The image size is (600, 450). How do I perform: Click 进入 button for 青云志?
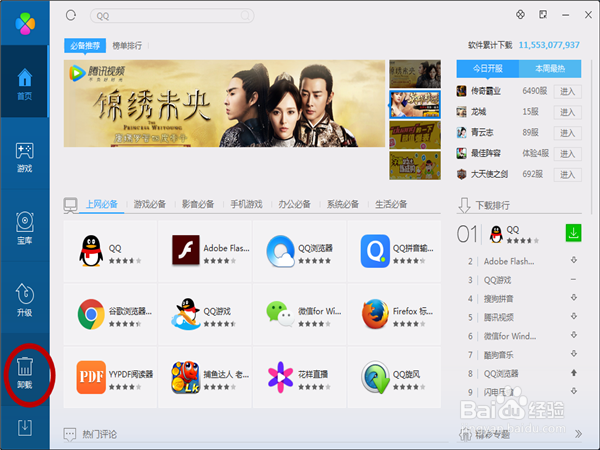click(567, 133)
